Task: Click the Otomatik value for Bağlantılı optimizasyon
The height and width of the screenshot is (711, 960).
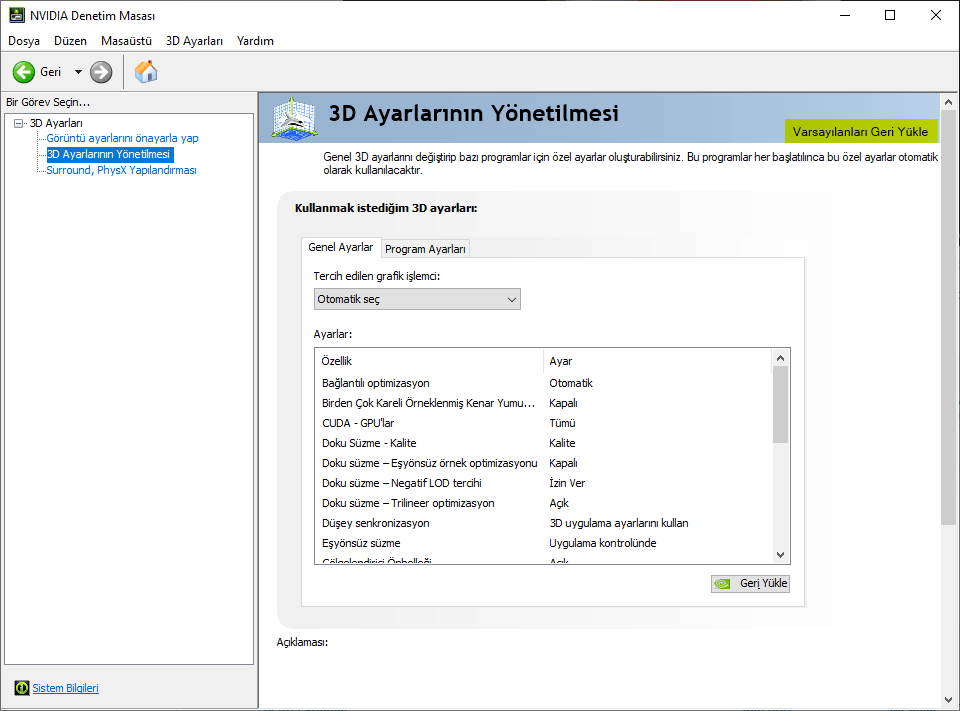Action: [571, 383]
